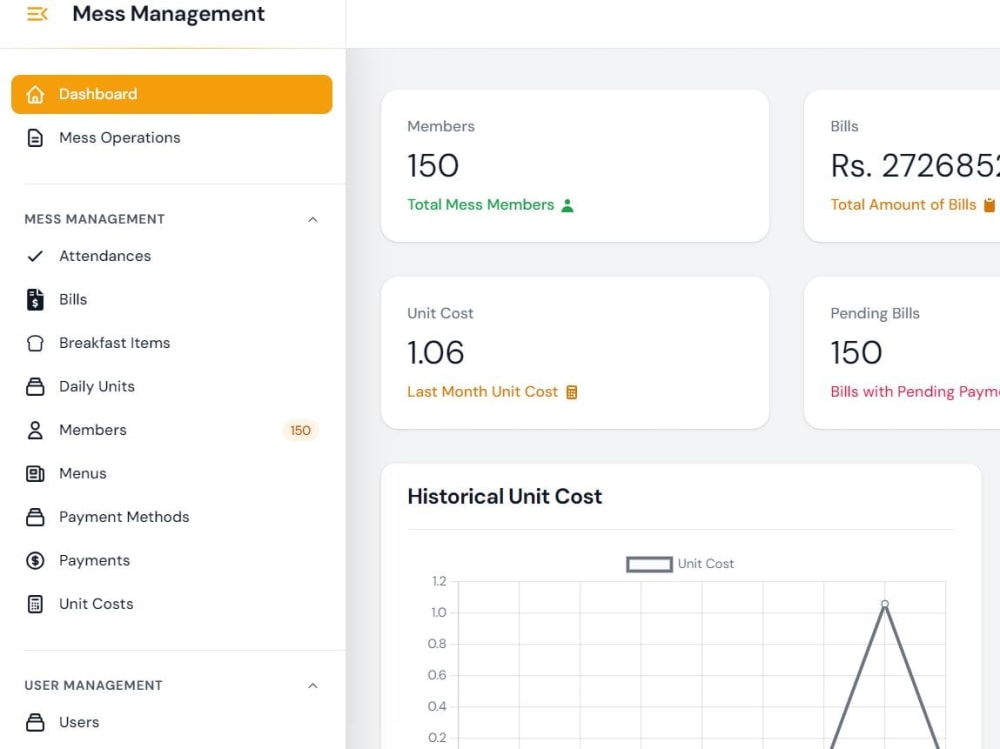Image resolution: width=1000 pixels, height=749 pixels.
Task: Click the Unit Costs calculator icon
Action: point(35,604)
